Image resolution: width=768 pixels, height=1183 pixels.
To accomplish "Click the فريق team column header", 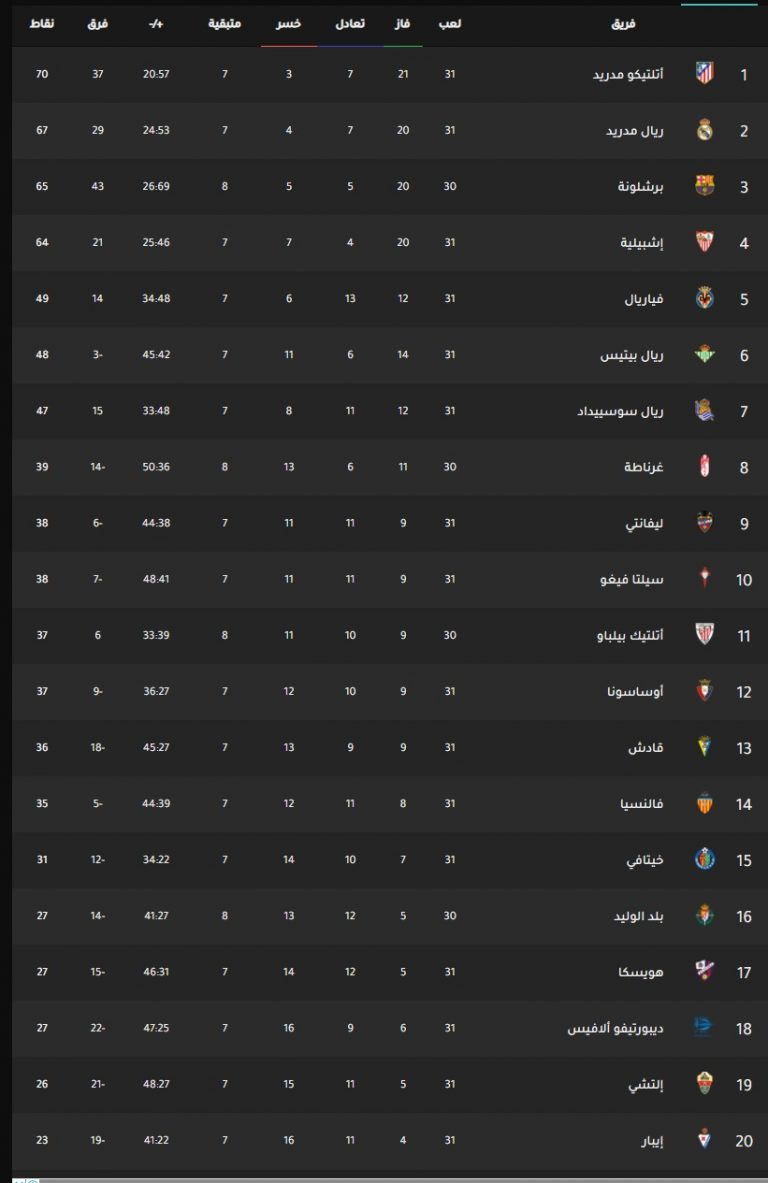I will 622,22.
